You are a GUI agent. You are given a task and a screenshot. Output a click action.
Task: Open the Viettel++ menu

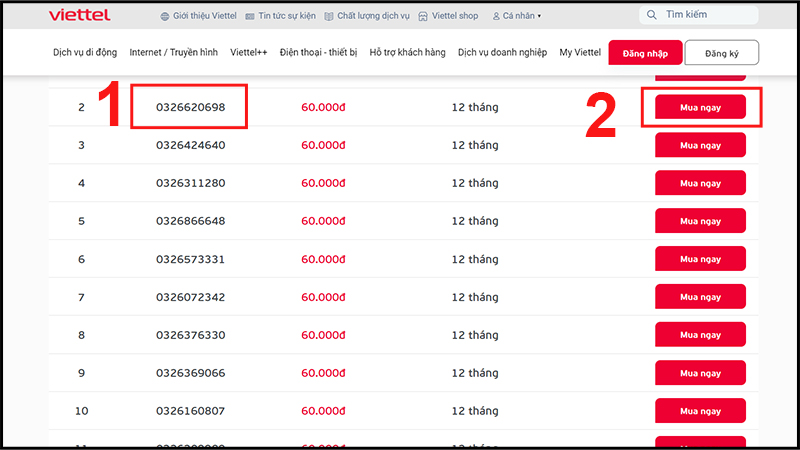[248, 52]
